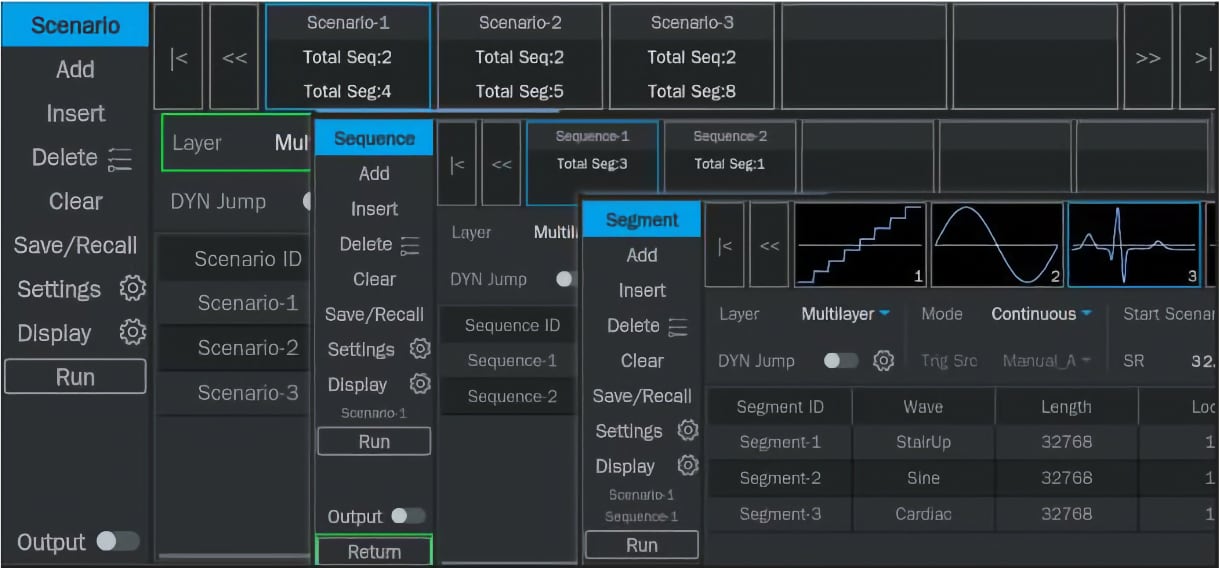The width and height of the screenshot is (1220, 568).
Task: Choose Clear in Scenario menu
Action: point(75,201)
